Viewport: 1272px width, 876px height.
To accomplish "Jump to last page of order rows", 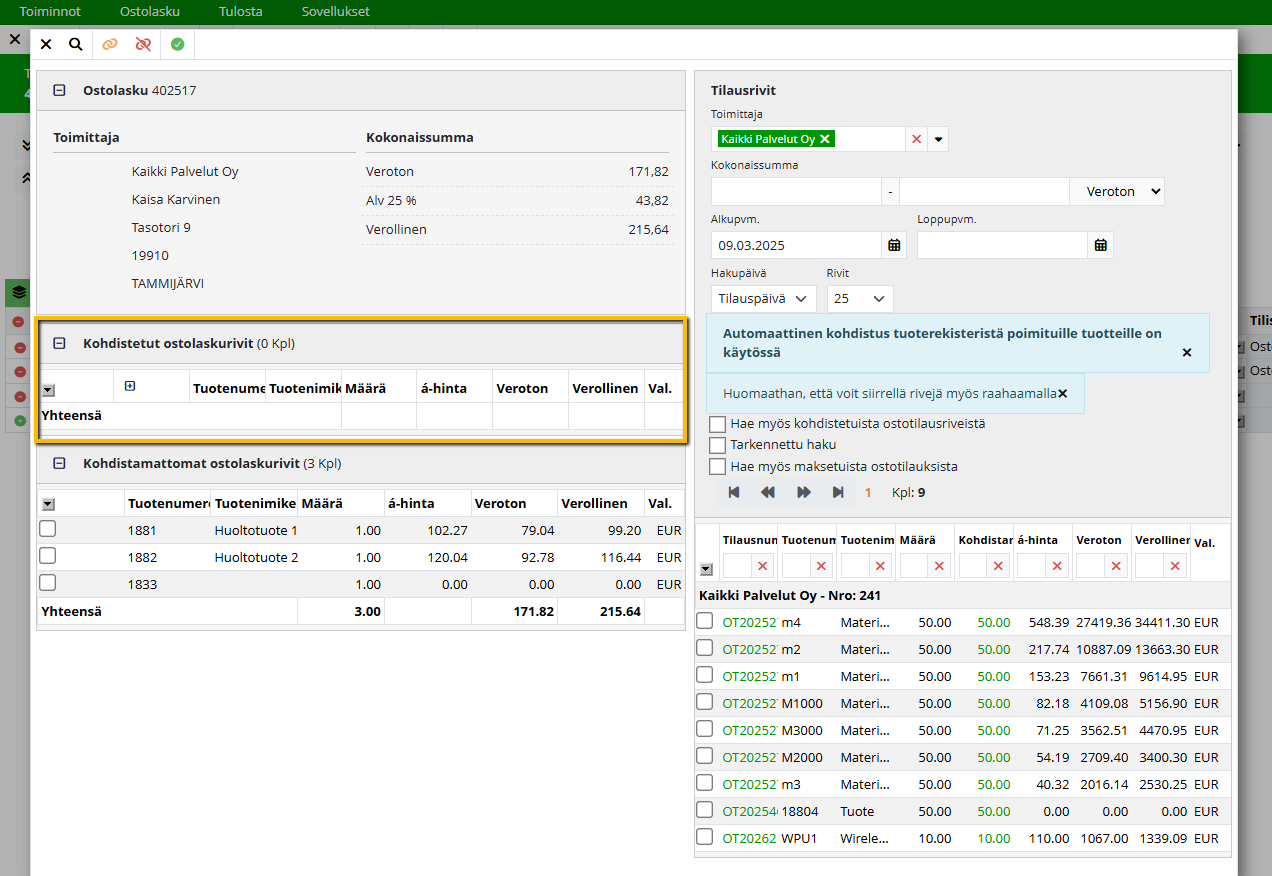I will [x=837, y=492].
